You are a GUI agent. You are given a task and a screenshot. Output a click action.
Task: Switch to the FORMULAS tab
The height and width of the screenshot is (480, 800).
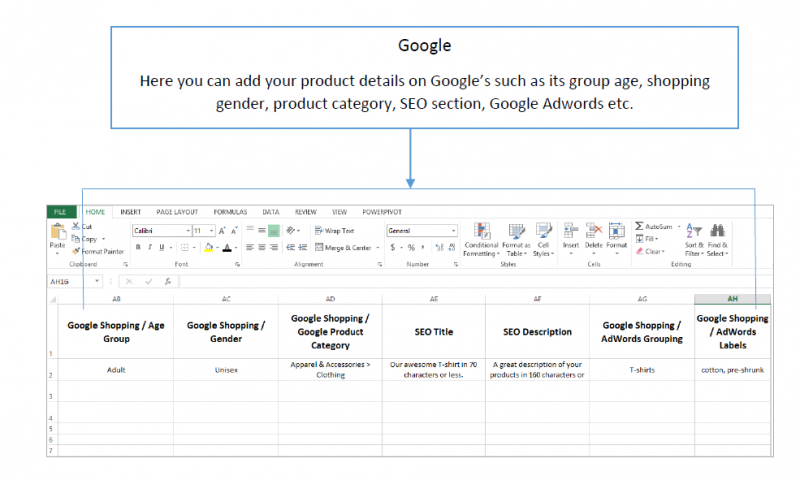click(x=230, y=212)
